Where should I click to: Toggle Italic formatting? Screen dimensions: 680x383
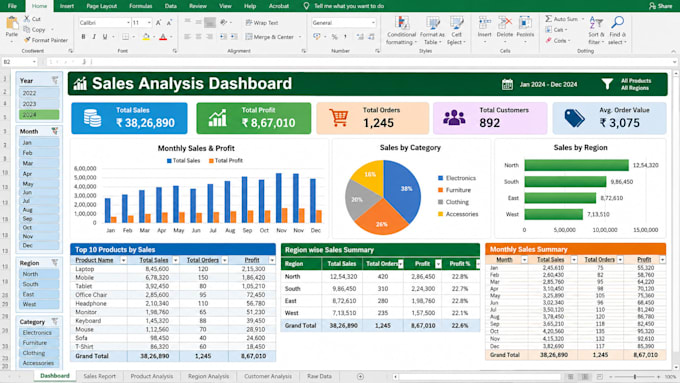94,37
